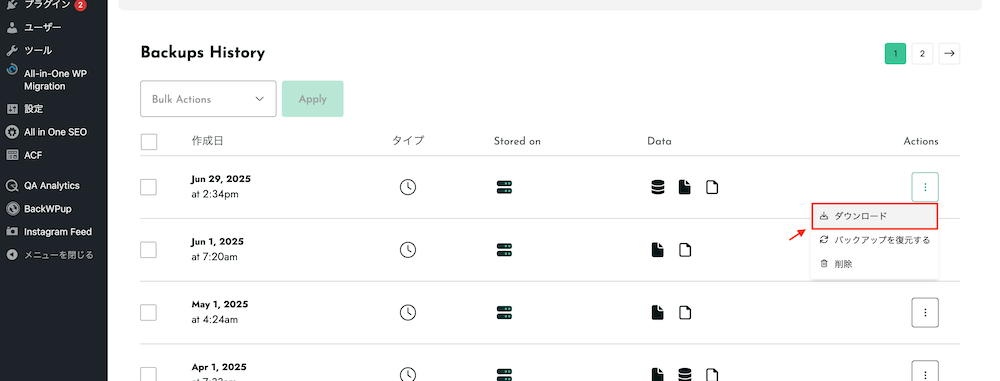Click the Jun 29, 2025 date text
The height and width of the screenshot is (381, 1000).
coord(221,179)
